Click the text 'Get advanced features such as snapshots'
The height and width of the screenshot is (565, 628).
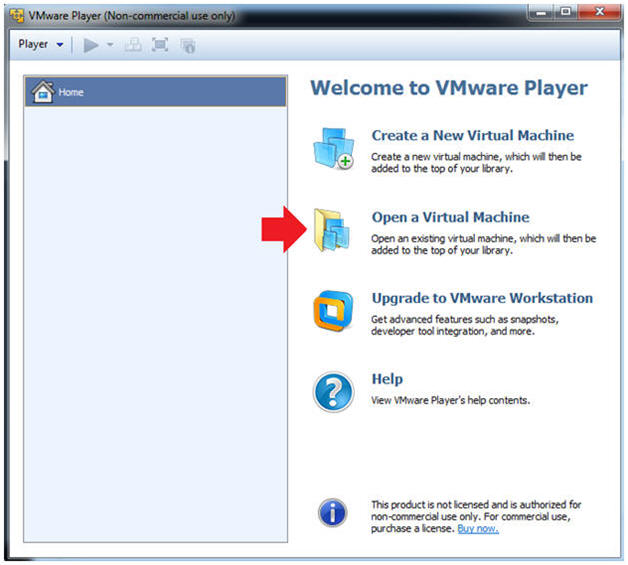[x=464, y=319]
